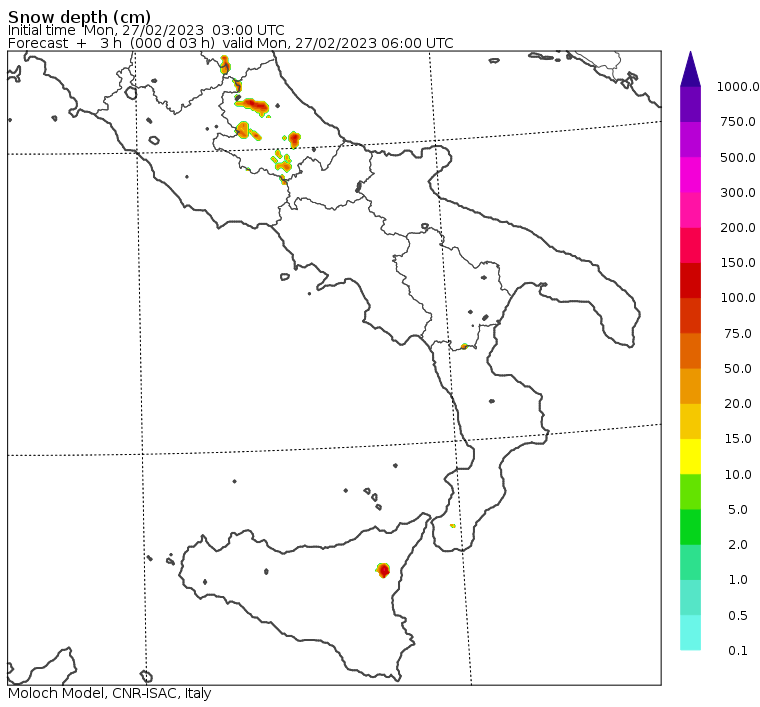The width and height of the screenshot is (760, 707).
Task: Click the red snow patch on eastern Sicily
Action: pyautogui.click(x=383, y=570)
